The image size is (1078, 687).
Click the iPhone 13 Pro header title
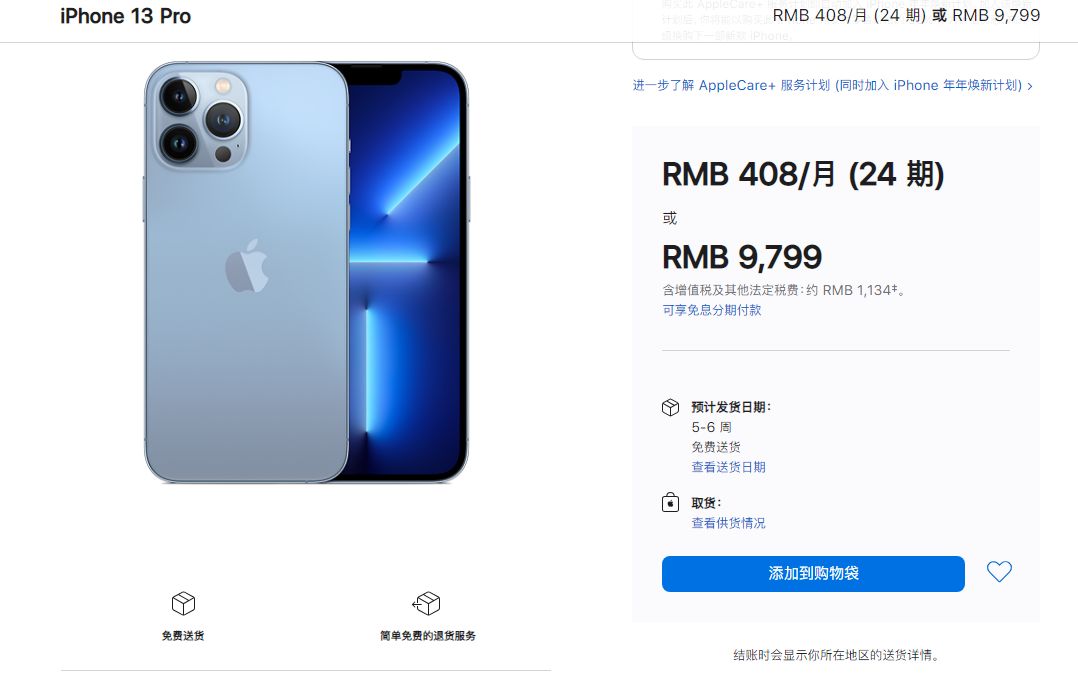125,16
